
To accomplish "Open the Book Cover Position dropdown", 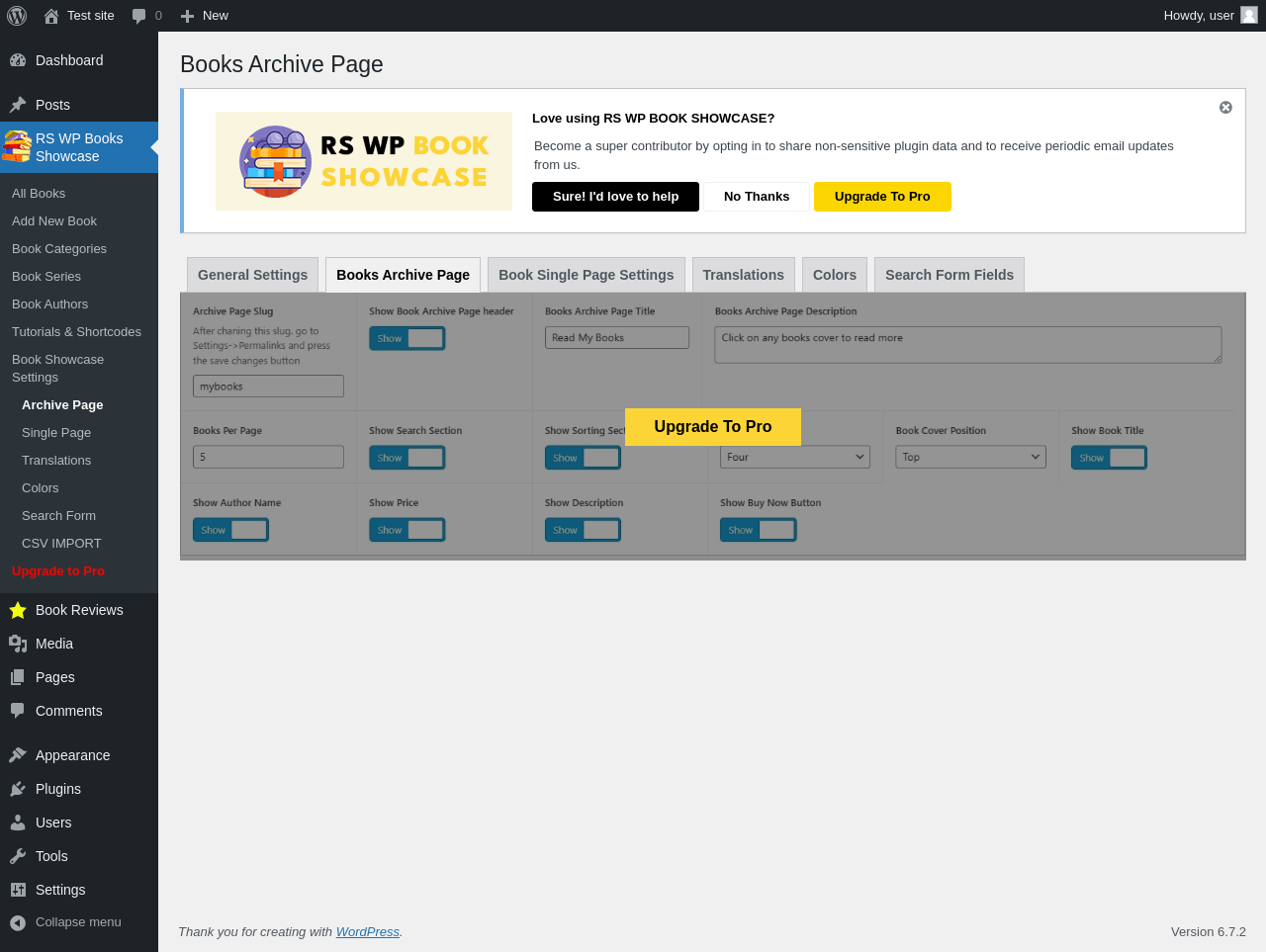I will (971, 457).
